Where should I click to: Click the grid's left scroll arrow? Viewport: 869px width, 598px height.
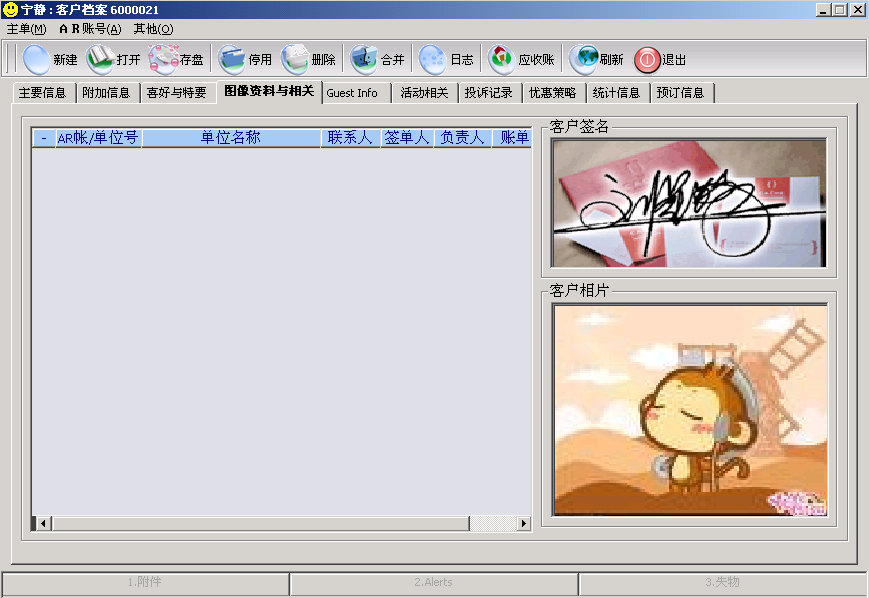tap(44, 524)
